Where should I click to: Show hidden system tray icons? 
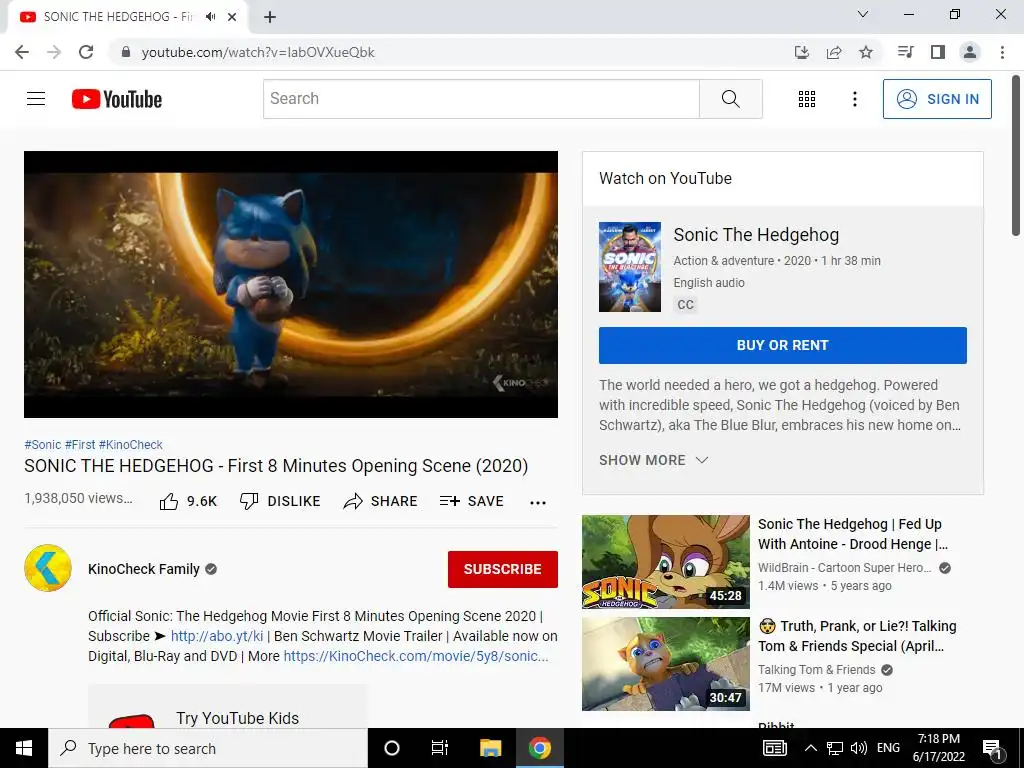(810, 748)
